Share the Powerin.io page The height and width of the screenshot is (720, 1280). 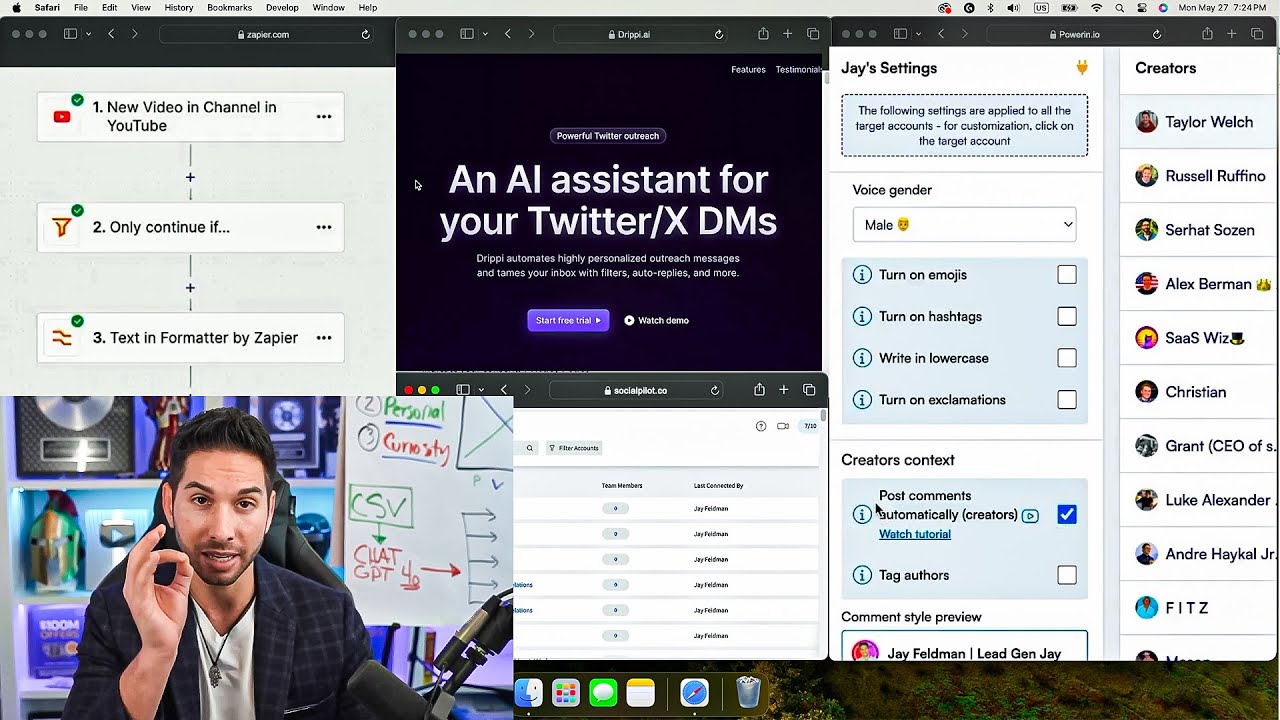1207,34
